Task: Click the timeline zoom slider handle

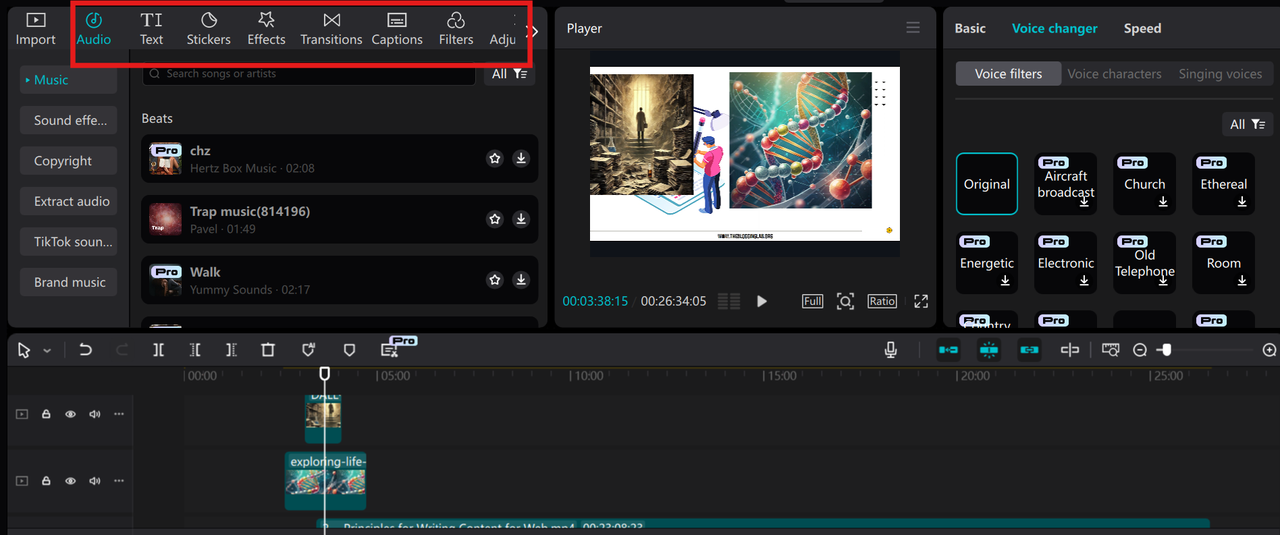Action: pyautogui.click(x=1165, y=350)
